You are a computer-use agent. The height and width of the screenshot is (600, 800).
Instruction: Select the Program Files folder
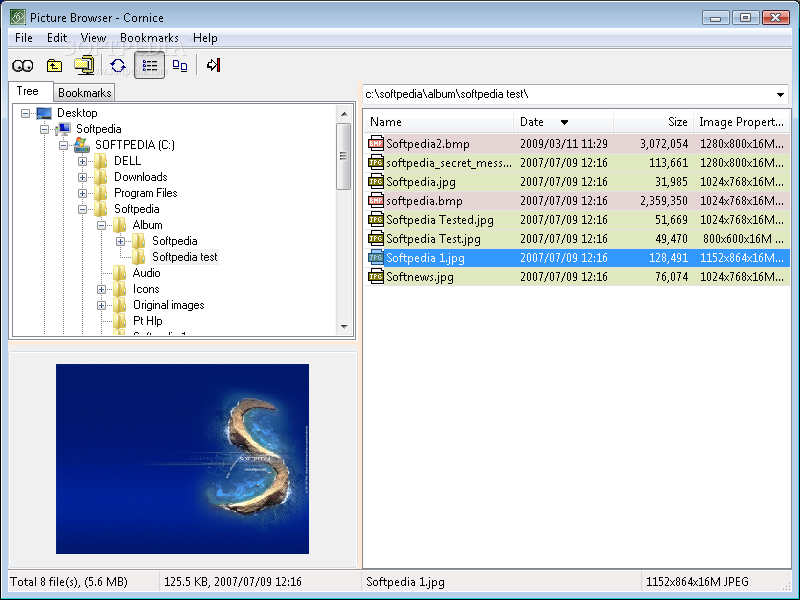(145, 193)
